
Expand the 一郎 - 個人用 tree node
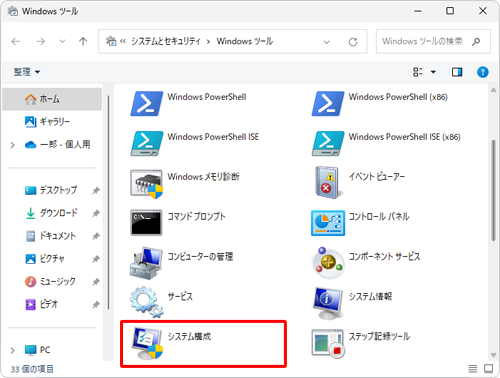(13, 145)
